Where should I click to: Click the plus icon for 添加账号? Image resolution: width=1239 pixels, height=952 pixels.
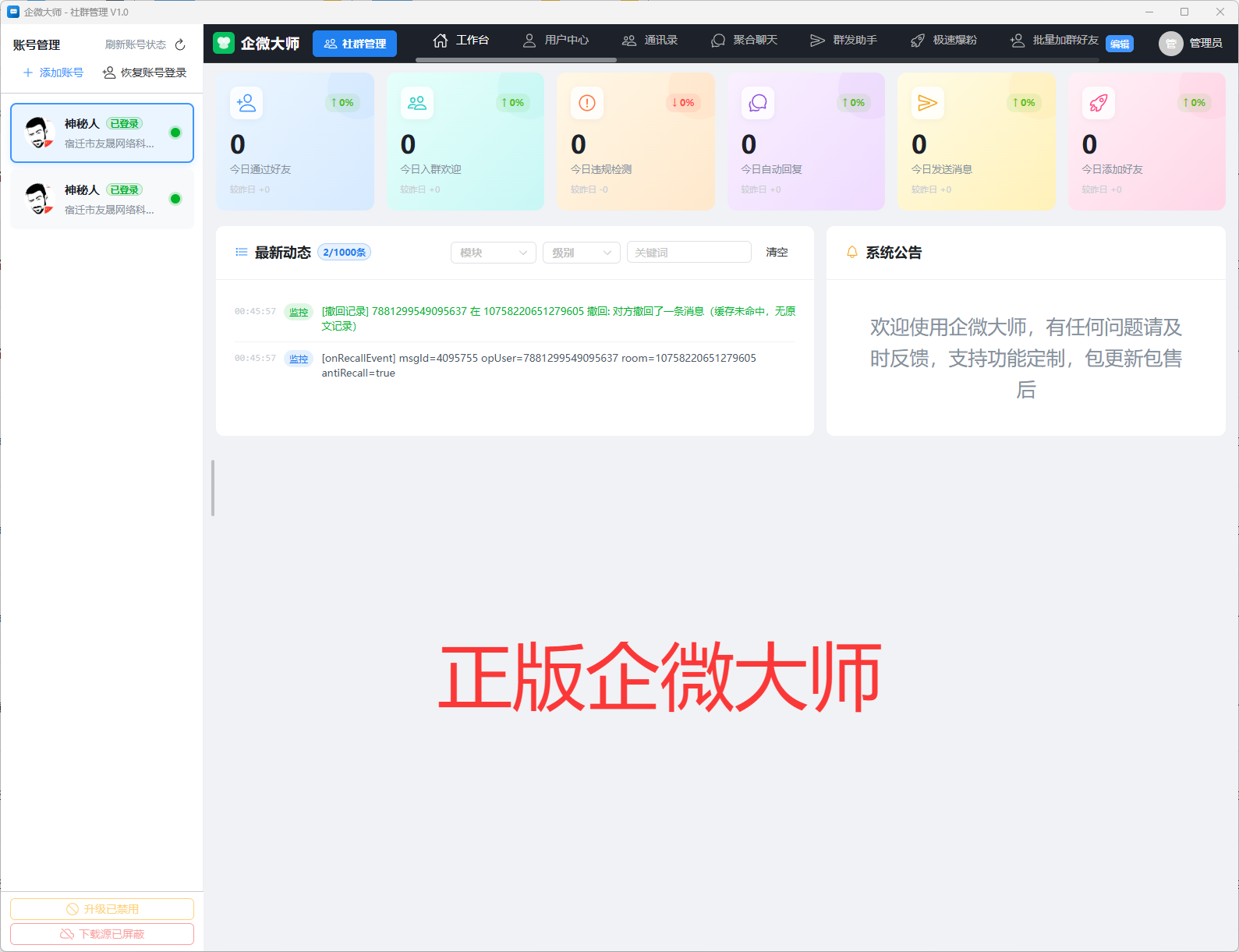pyautogui.click(x=28, y=73)
